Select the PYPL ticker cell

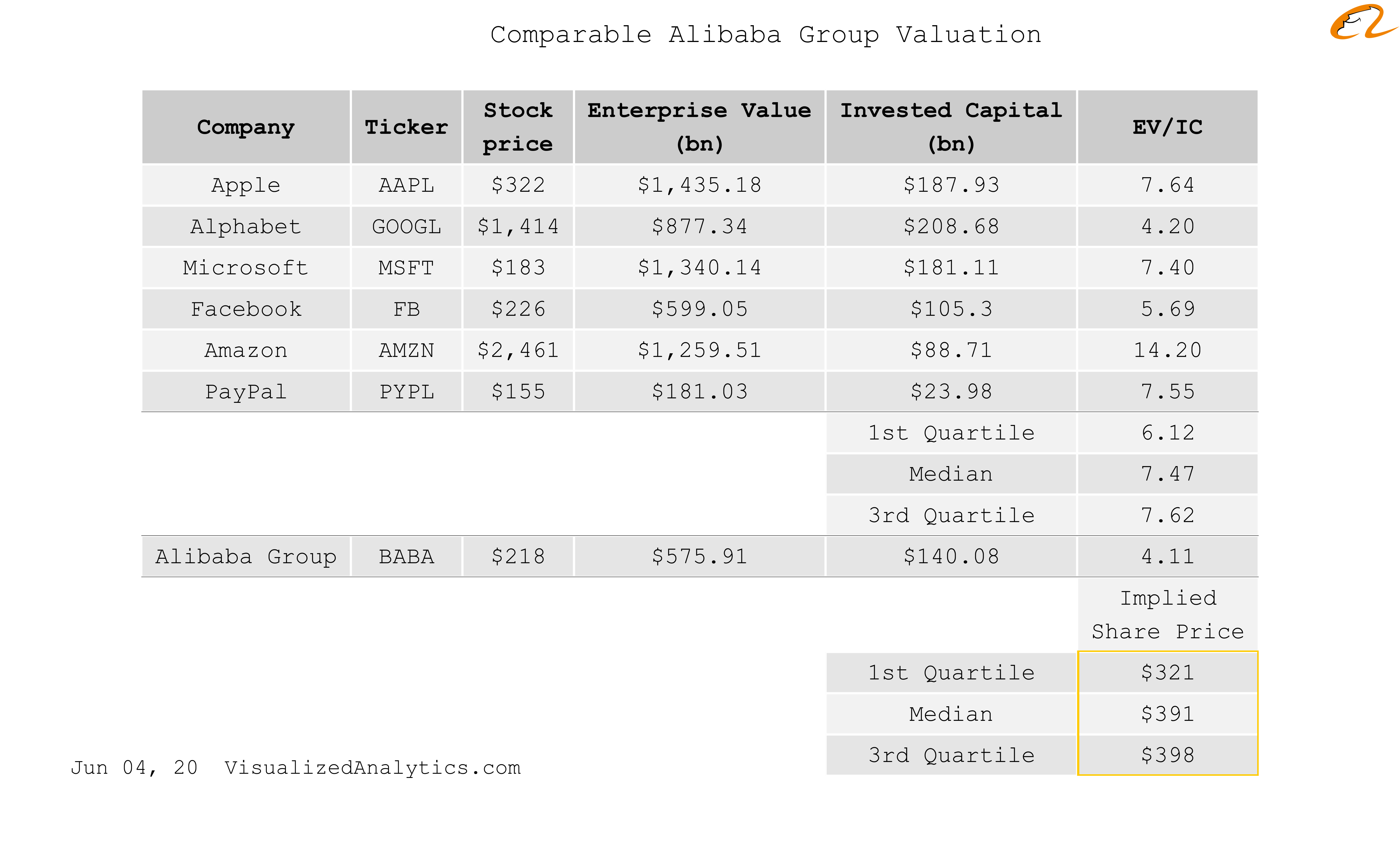406,392
